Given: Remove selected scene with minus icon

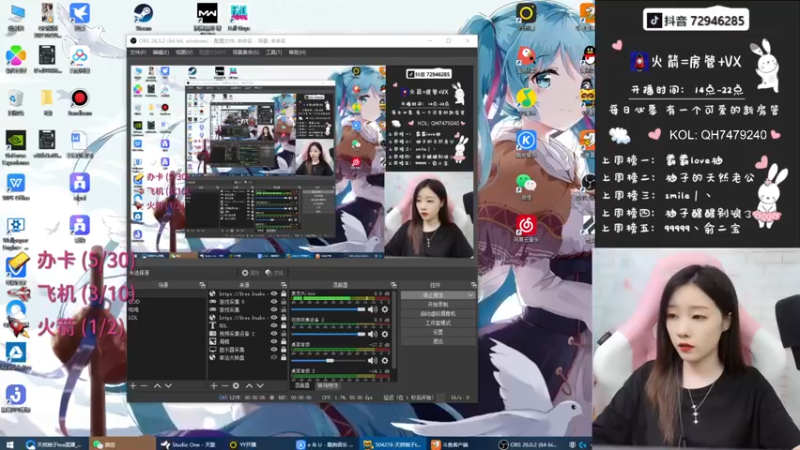Looking at the screenshot, I should tap(144, 386).
